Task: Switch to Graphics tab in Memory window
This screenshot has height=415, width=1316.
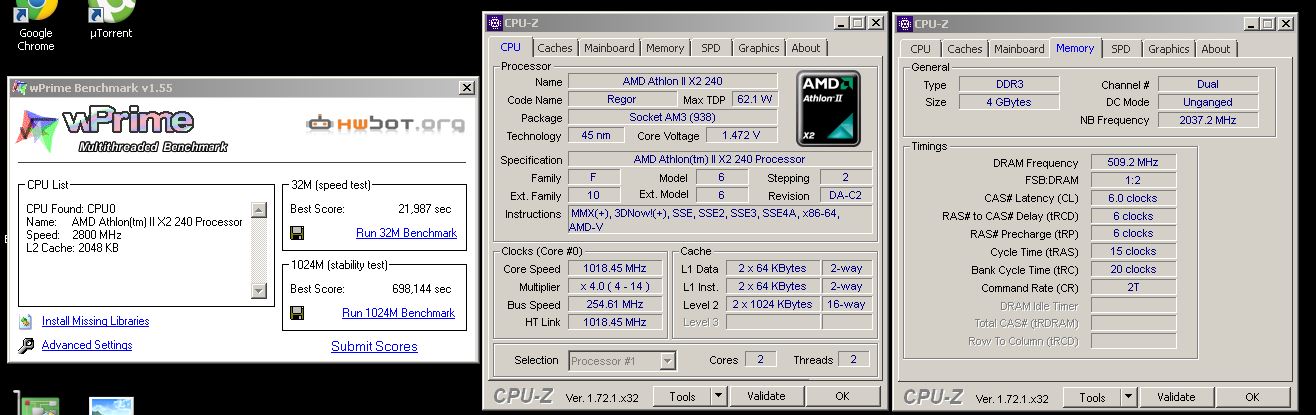Action: tap(1169, 49)
